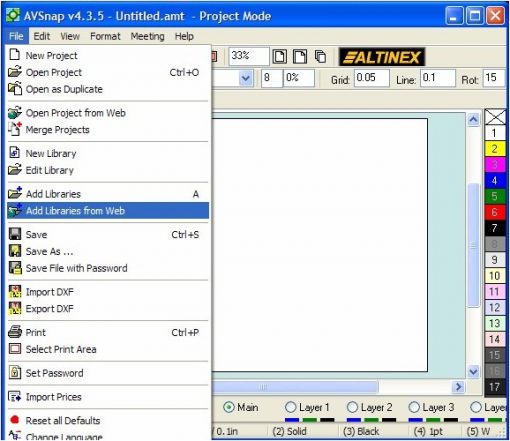Click the 0% input field
The width and height of the screenshot is (510, 441).
pos(299,78)
